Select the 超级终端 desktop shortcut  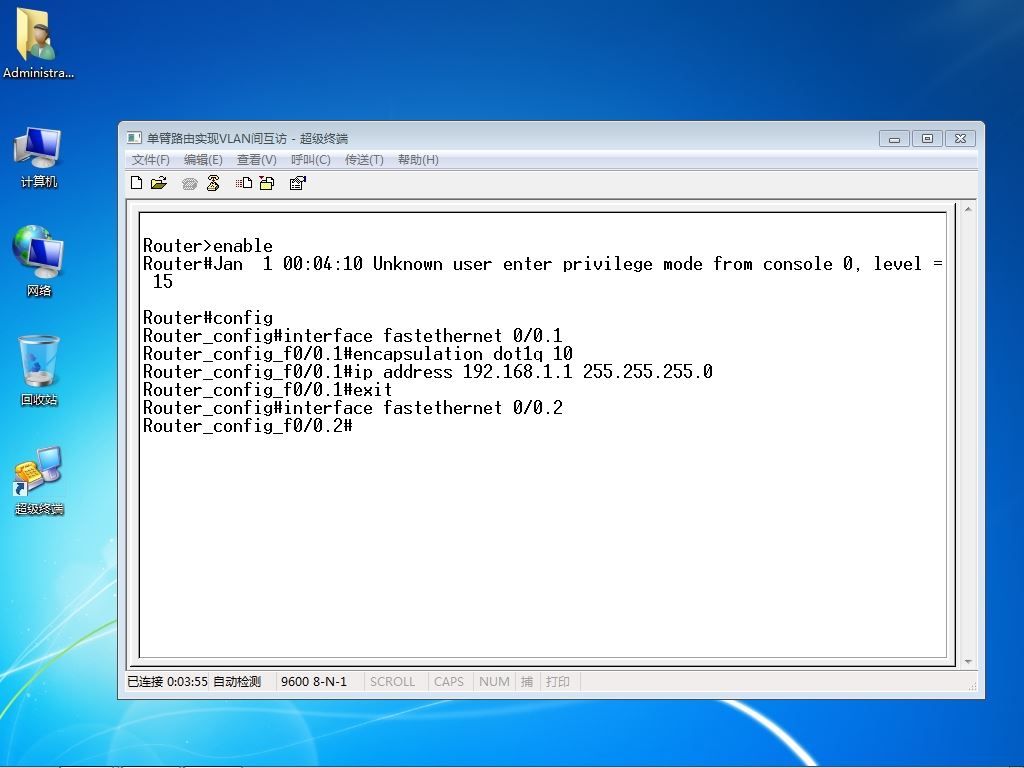click(39, 481)
